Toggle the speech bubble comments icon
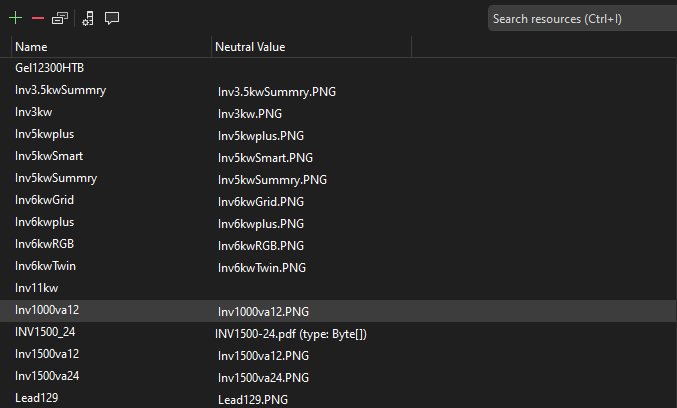The height and width of the screenshot is (408, 677). tap(112, 18)
